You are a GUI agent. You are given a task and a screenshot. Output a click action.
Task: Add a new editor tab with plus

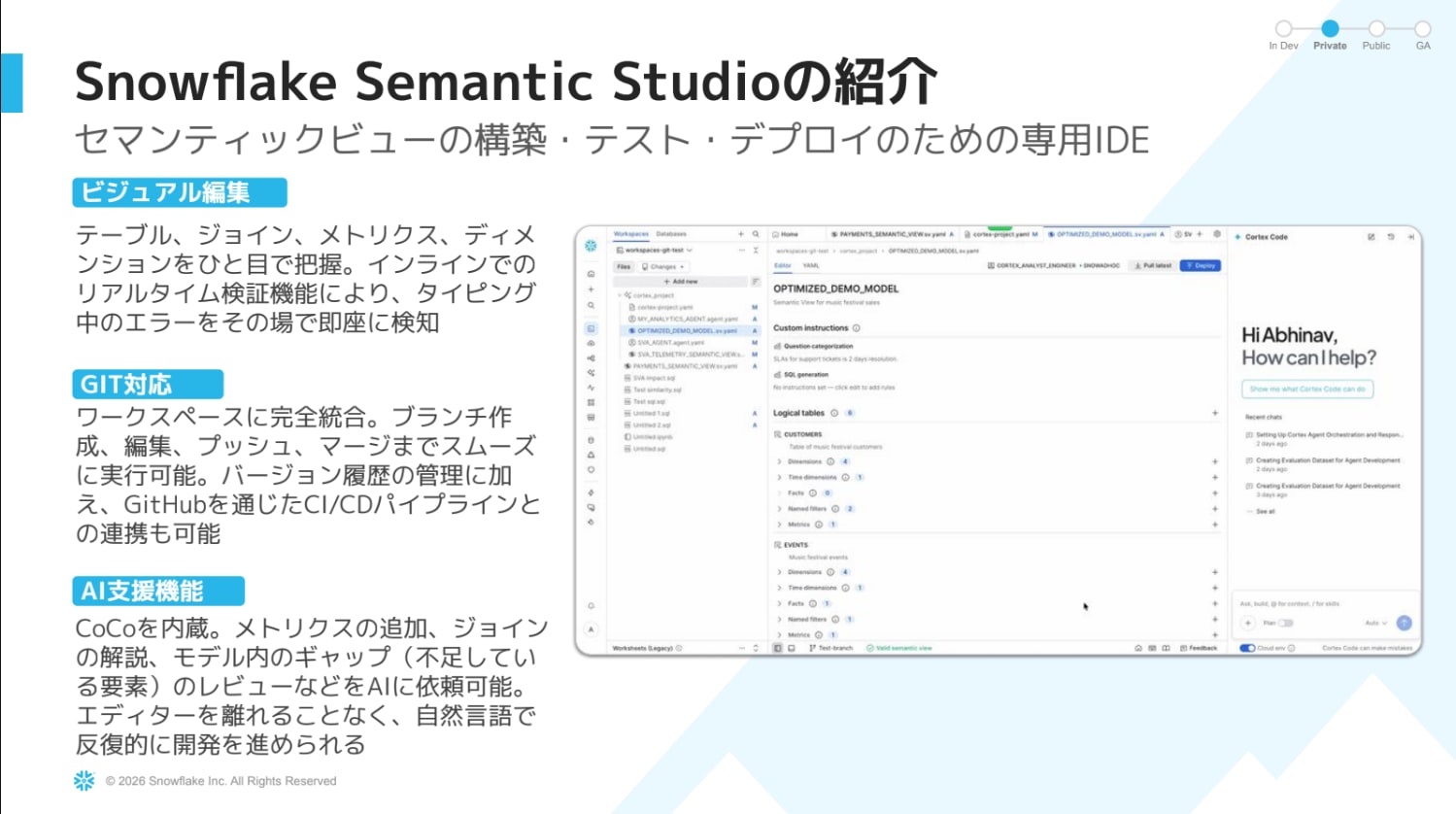coord(1200,234)
